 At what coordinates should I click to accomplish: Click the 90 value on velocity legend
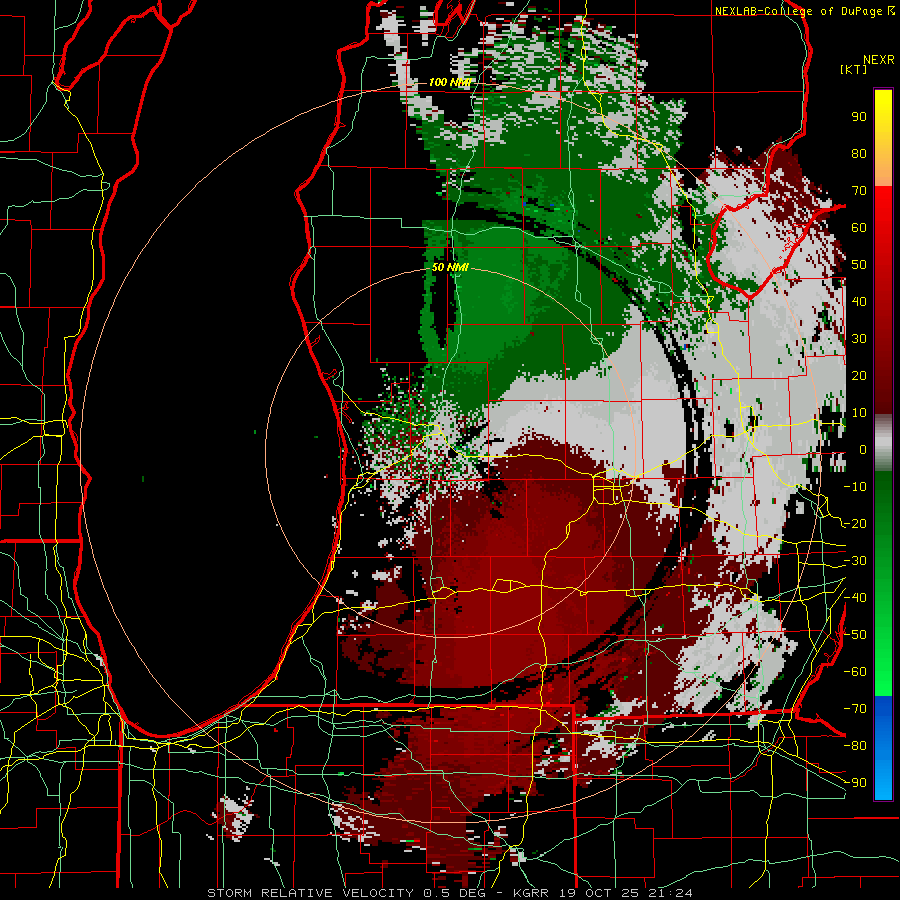click(x=859, y=117)
